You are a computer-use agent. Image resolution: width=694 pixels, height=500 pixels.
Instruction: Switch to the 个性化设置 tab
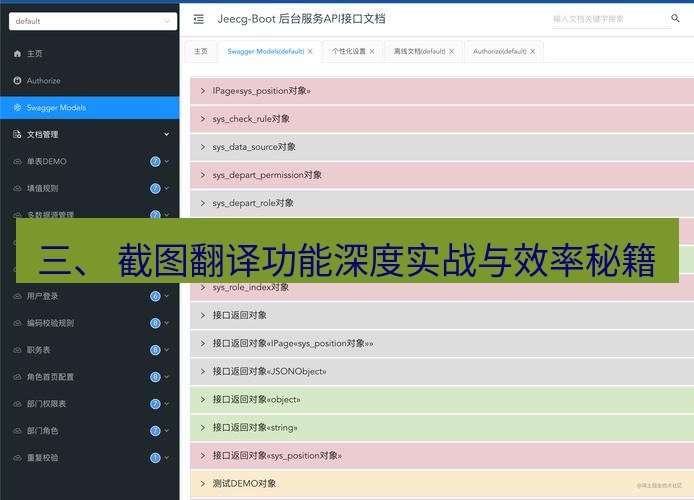(349, 51)
